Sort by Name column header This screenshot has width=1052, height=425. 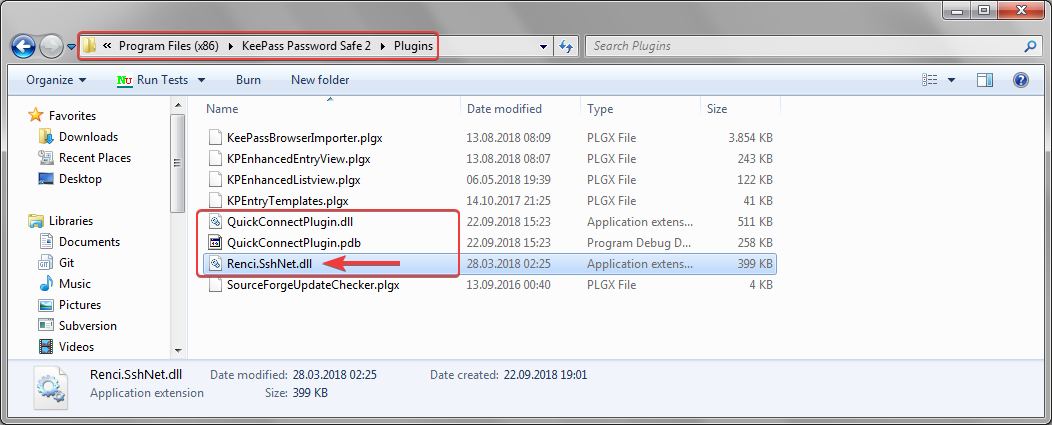coord(222,109)
